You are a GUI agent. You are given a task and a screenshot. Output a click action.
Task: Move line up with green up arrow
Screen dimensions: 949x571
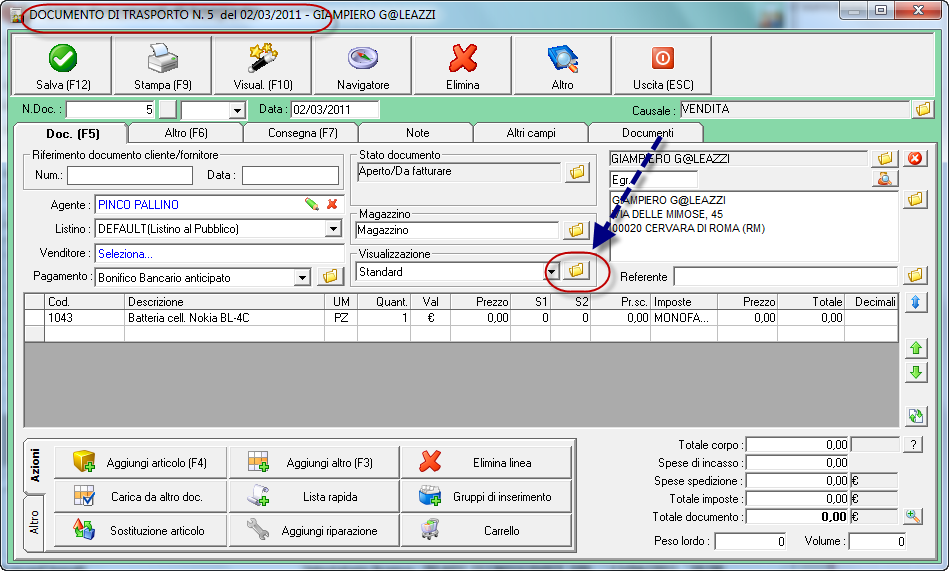tap(916, 348)
